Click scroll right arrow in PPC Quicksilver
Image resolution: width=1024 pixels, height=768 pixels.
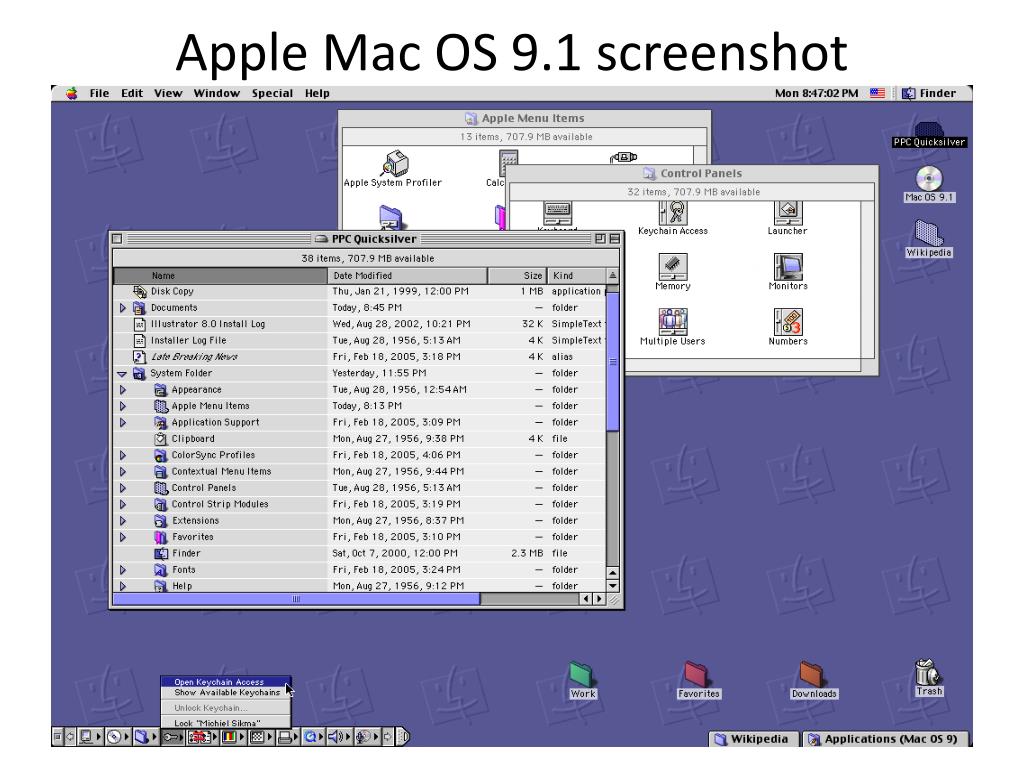coord(599,599)
